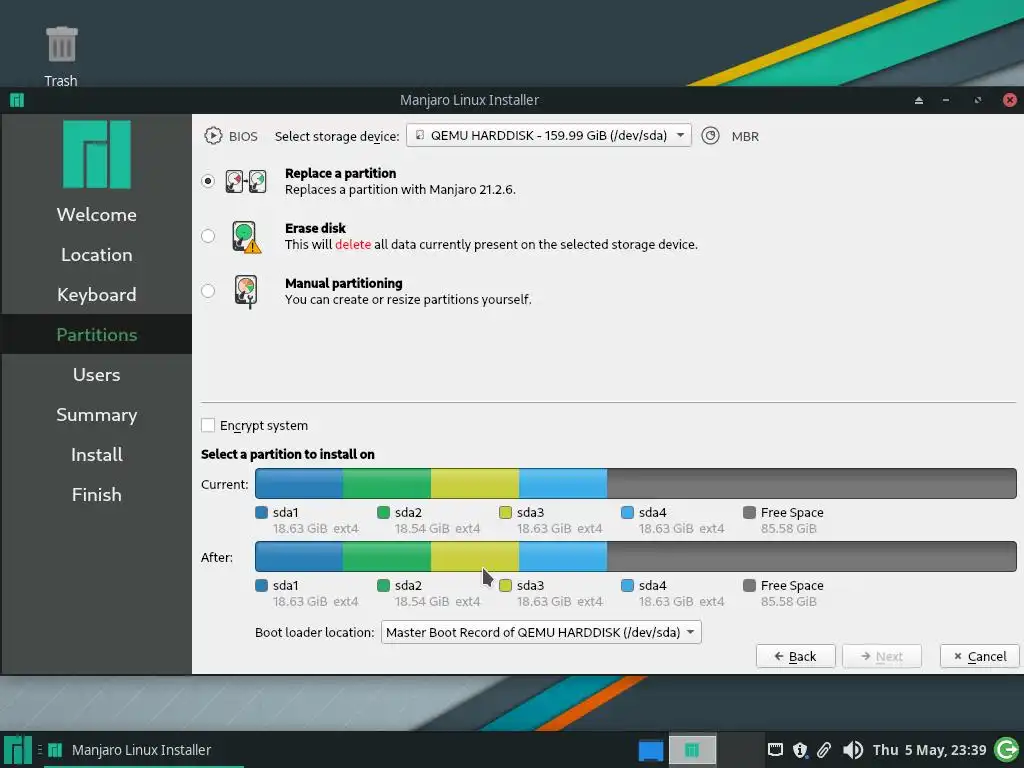Select Manual partitioning radio button
1024x768 pixels.
point(208,291)
